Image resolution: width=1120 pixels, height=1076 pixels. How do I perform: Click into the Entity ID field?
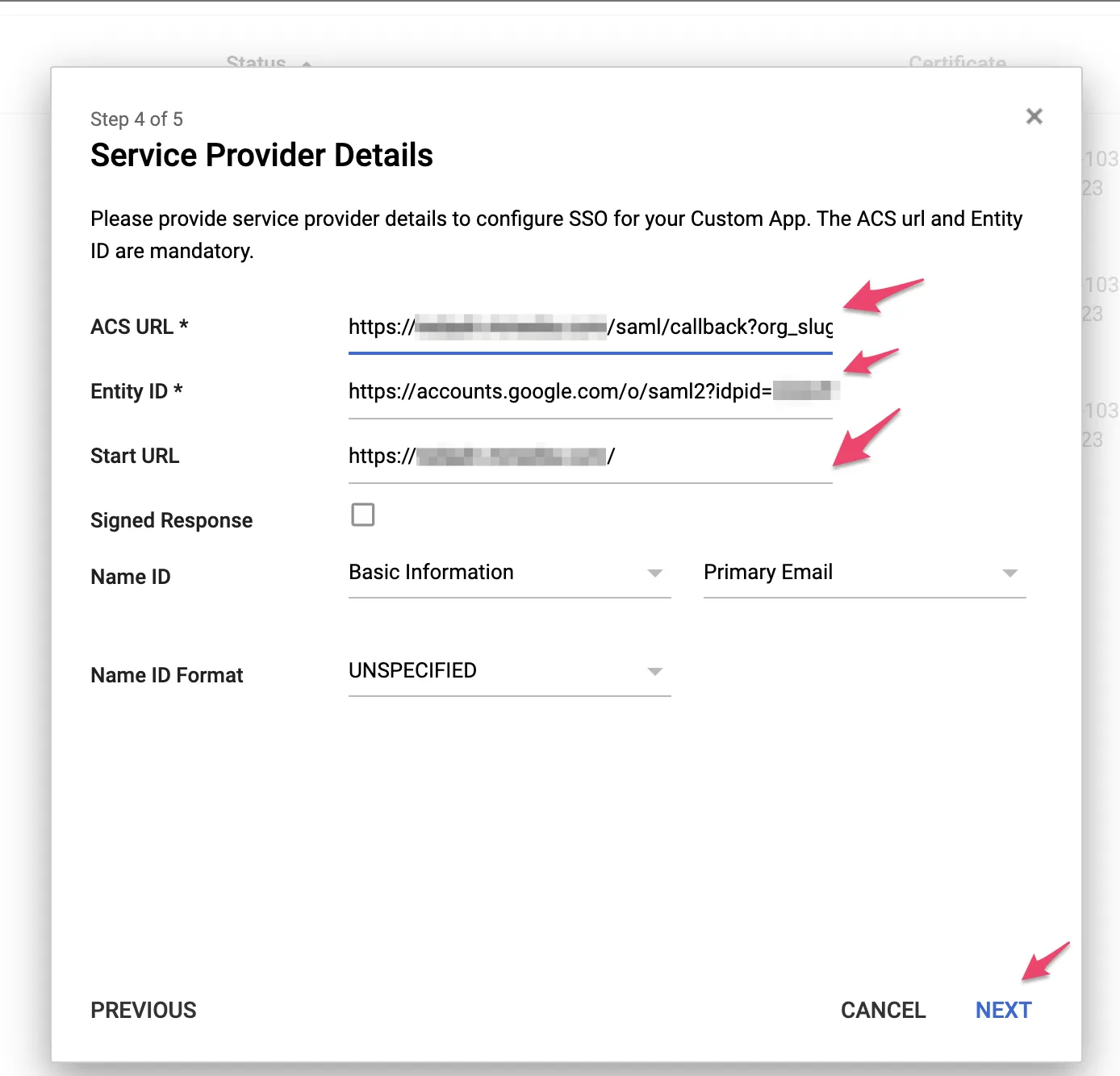(589, 392)
